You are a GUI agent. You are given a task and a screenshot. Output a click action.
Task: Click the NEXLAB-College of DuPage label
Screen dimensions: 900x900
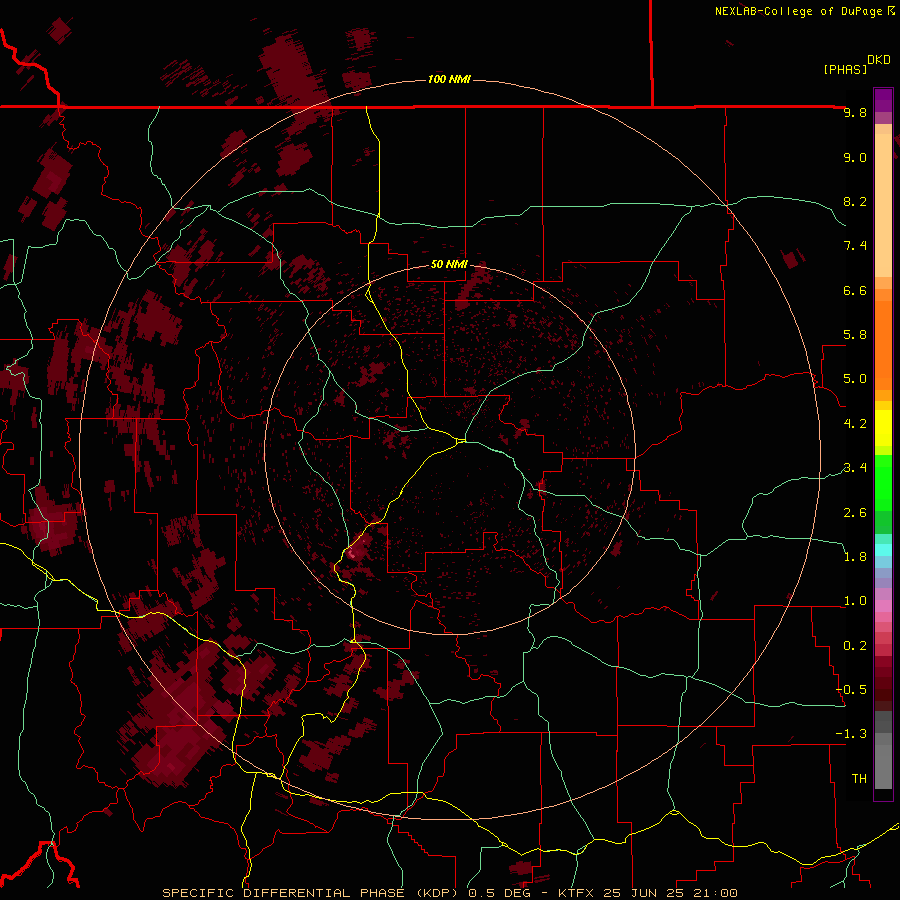(798, 11)
